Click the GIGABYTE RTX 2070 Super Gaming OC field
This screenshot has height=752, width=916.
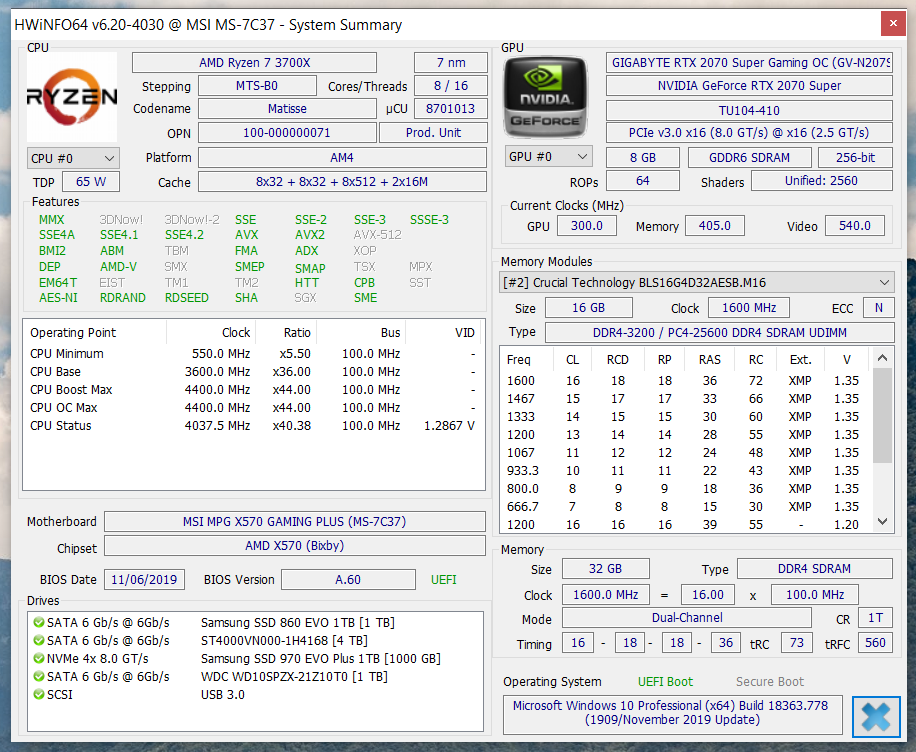pyautogui.click(x=750, y=63)
